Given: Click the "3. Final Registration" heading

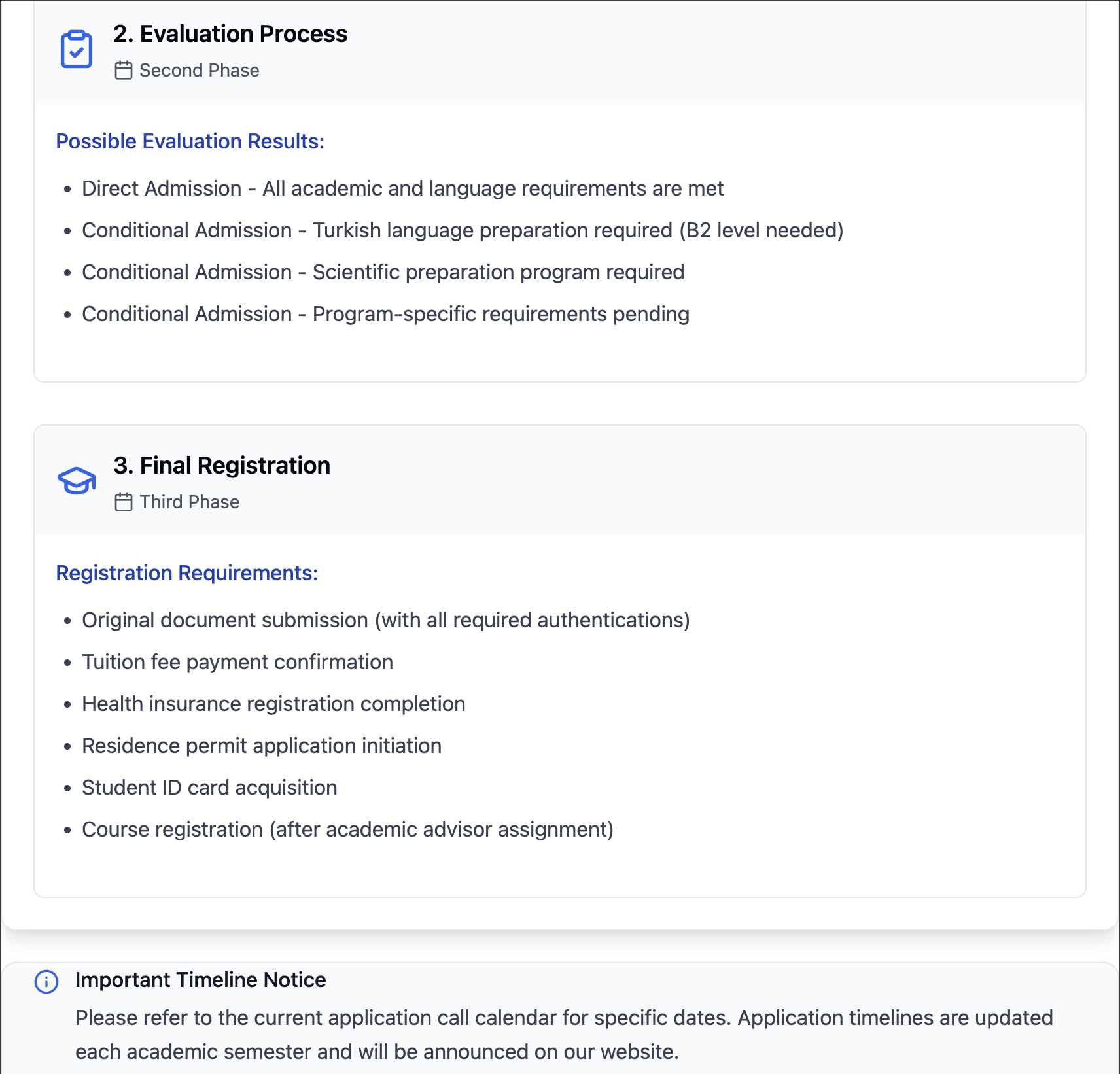Looking at the screenshot, I should pyautogui.click(x=222, y=466).
